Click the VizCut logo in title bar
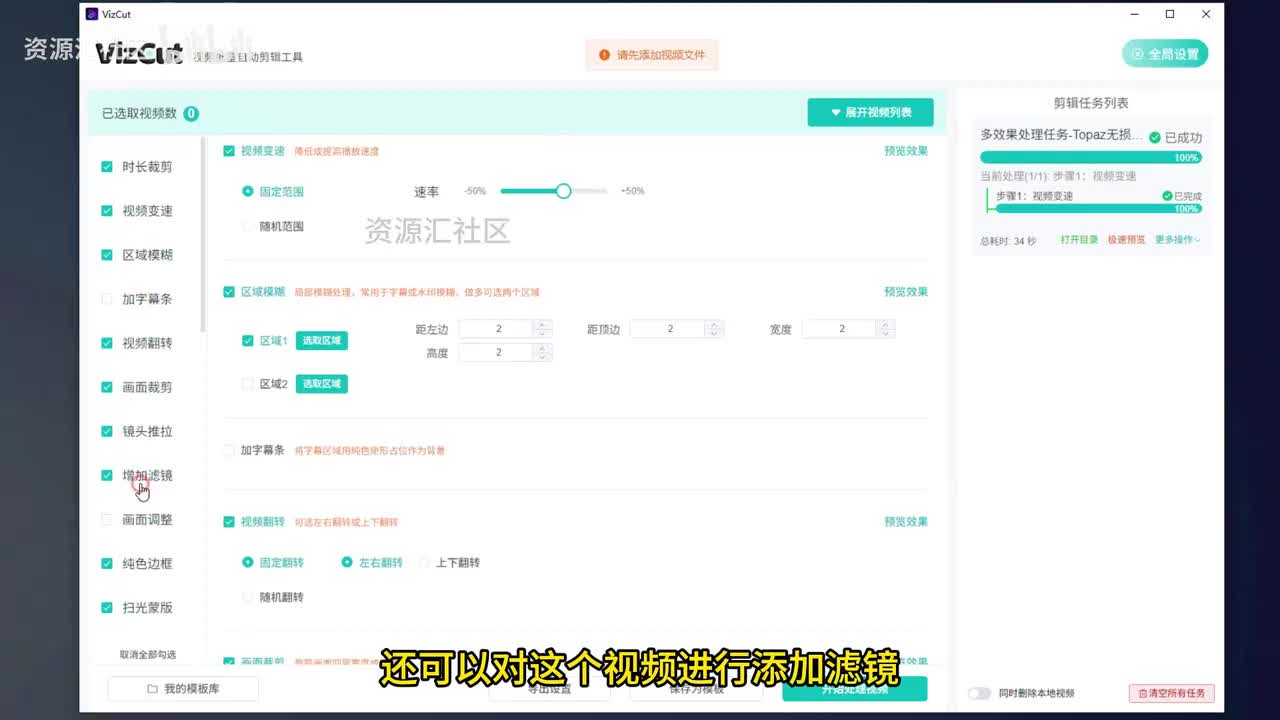This screenshot has height=720, width=1280. pos(92,14)
